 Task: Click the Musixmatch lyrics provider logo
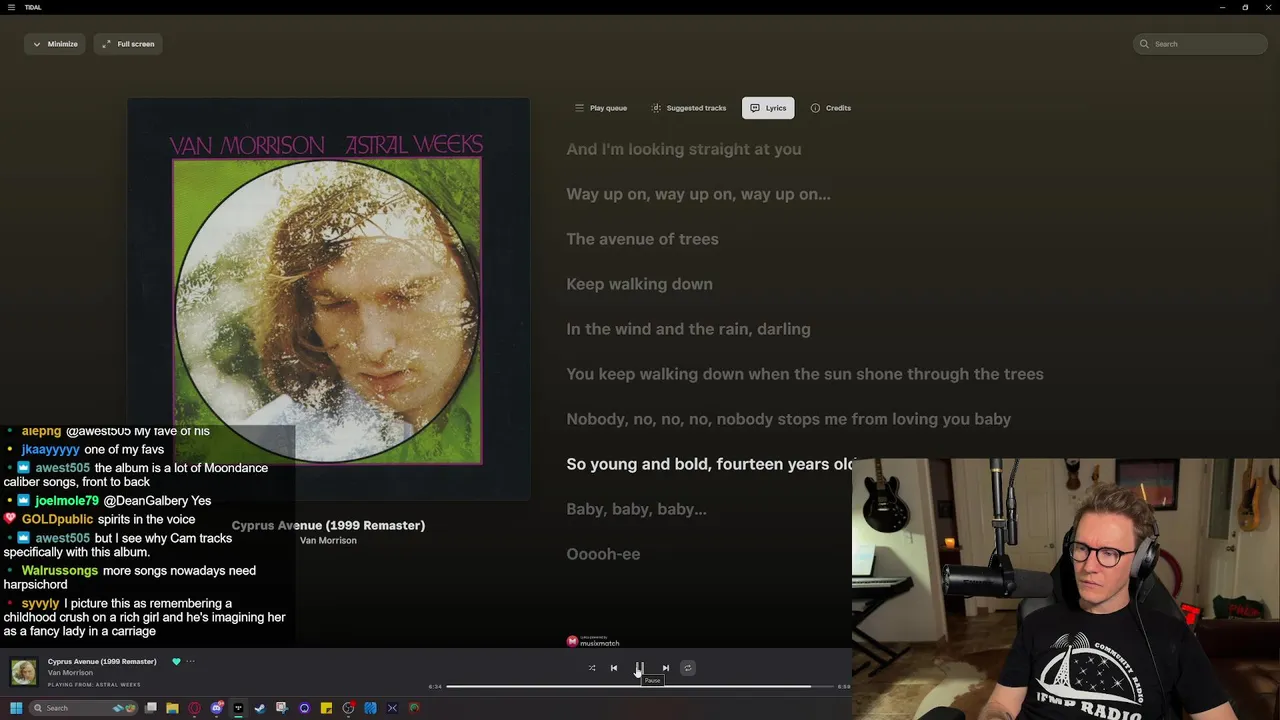pyautogui.click(x=593, y=641)
